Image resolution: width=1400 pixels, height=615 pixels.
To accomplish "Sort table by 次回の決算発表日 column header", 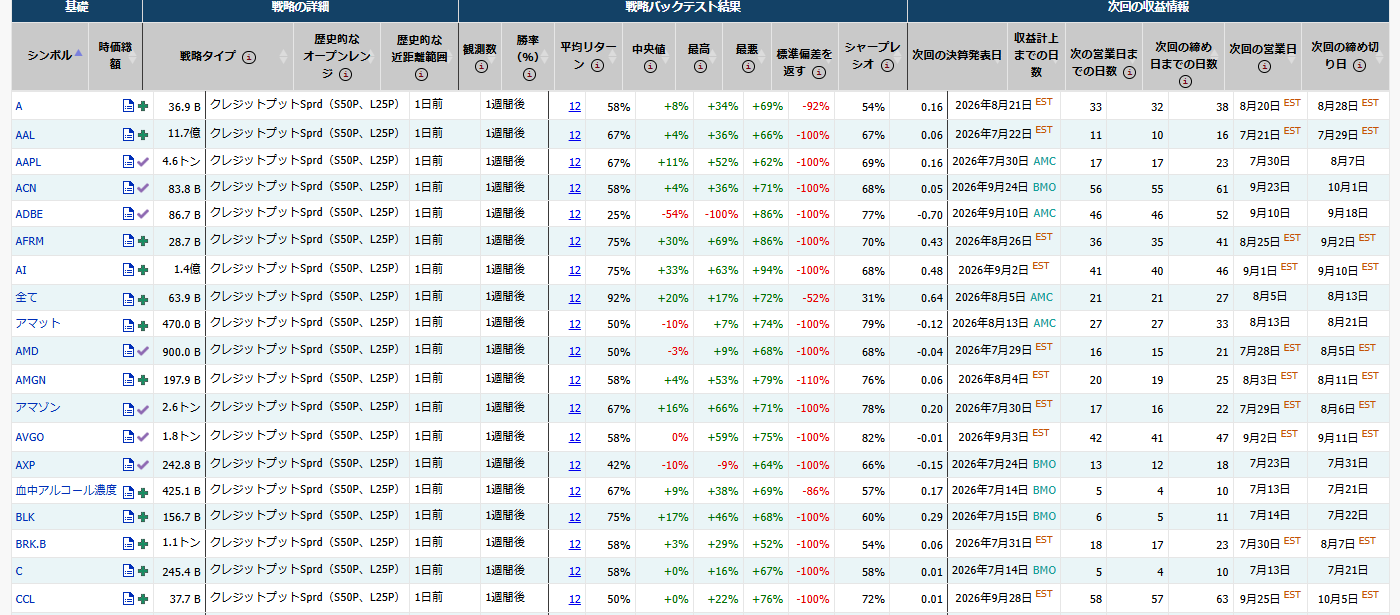I will click(956, 56).
